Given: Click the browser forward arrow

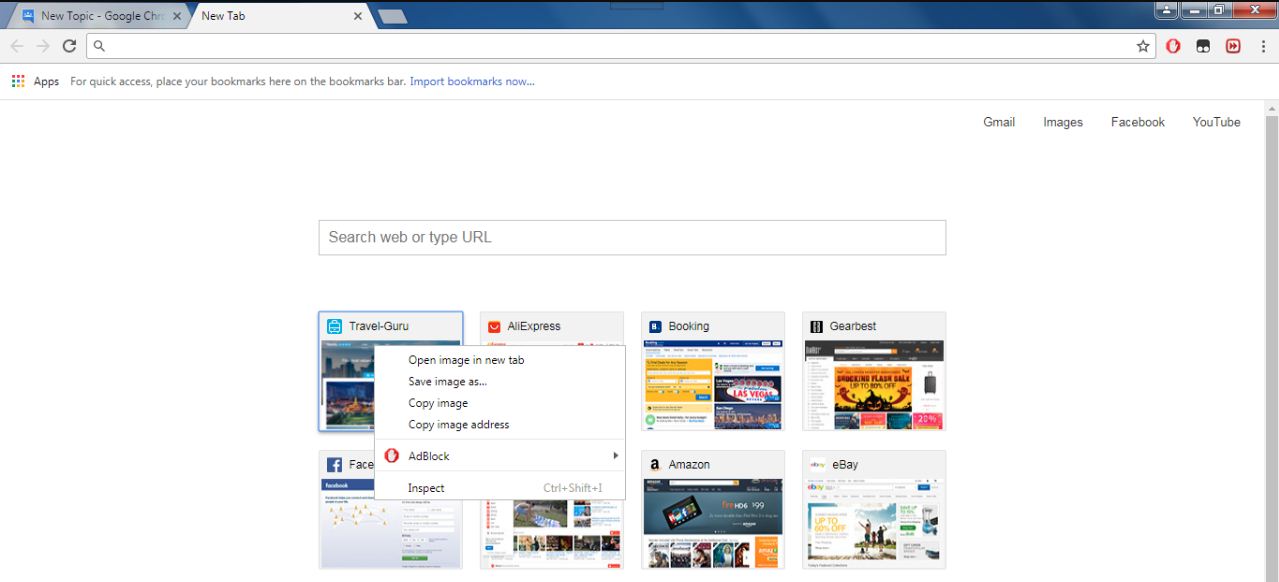Looking at the screenshot, I should pos(43,46).
